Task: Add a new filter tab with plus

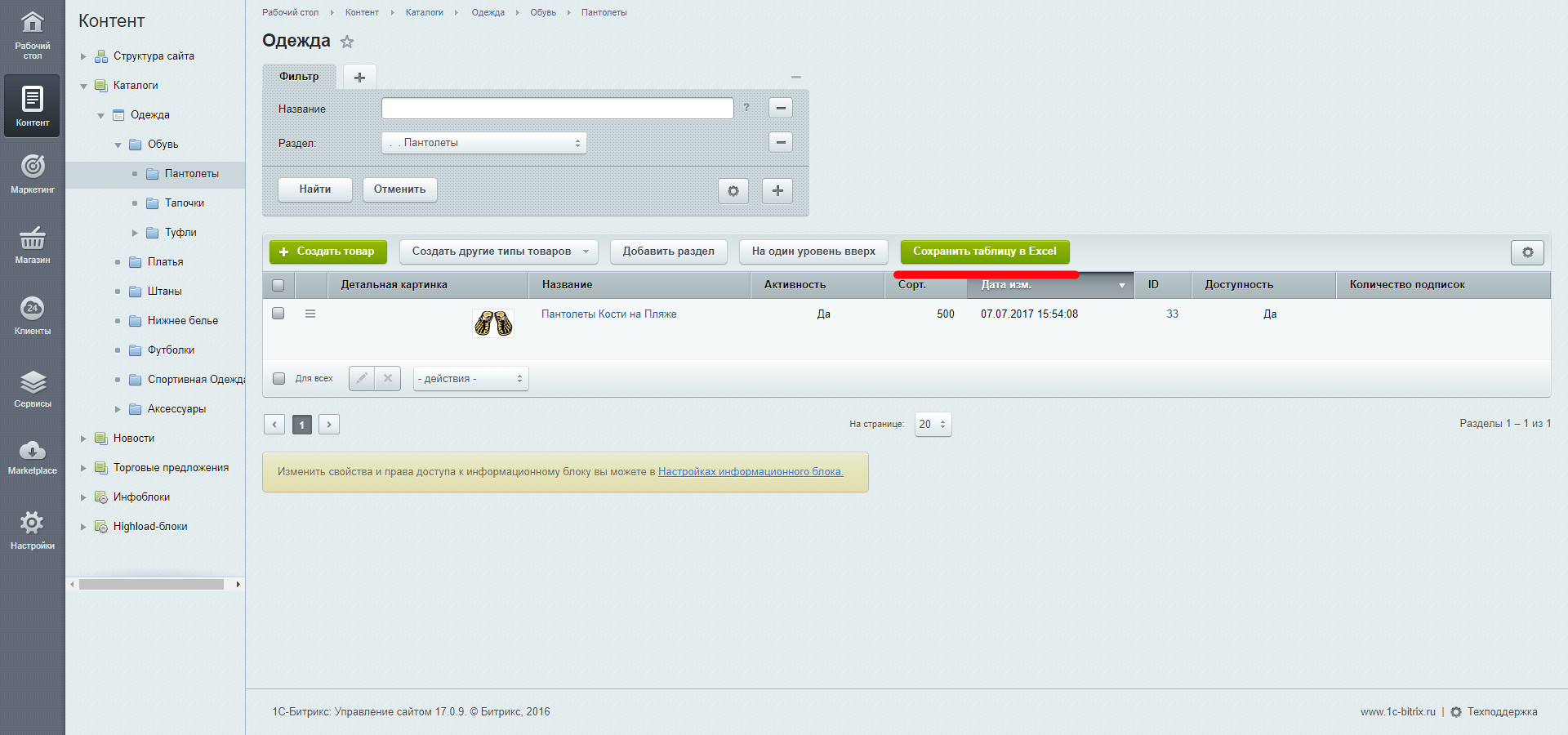Action: coord(359,77)
